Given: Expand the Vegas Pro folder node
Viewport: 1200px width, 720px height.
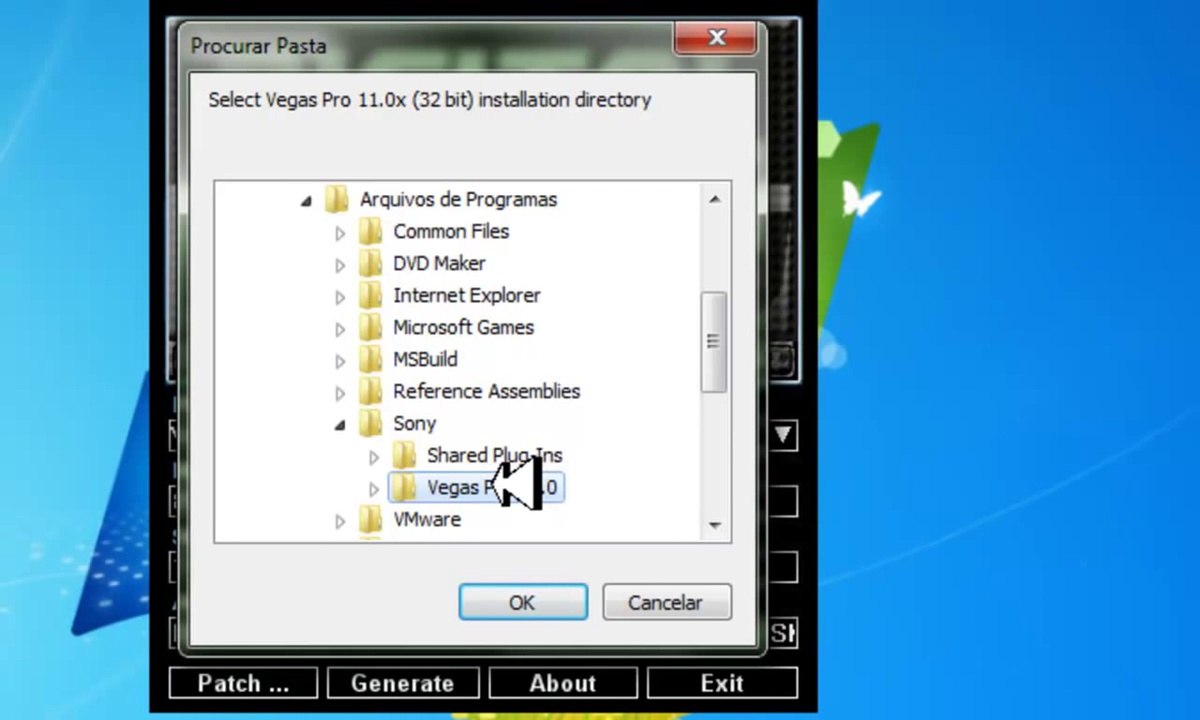Looking at the screenshot, I should point(374,489).
